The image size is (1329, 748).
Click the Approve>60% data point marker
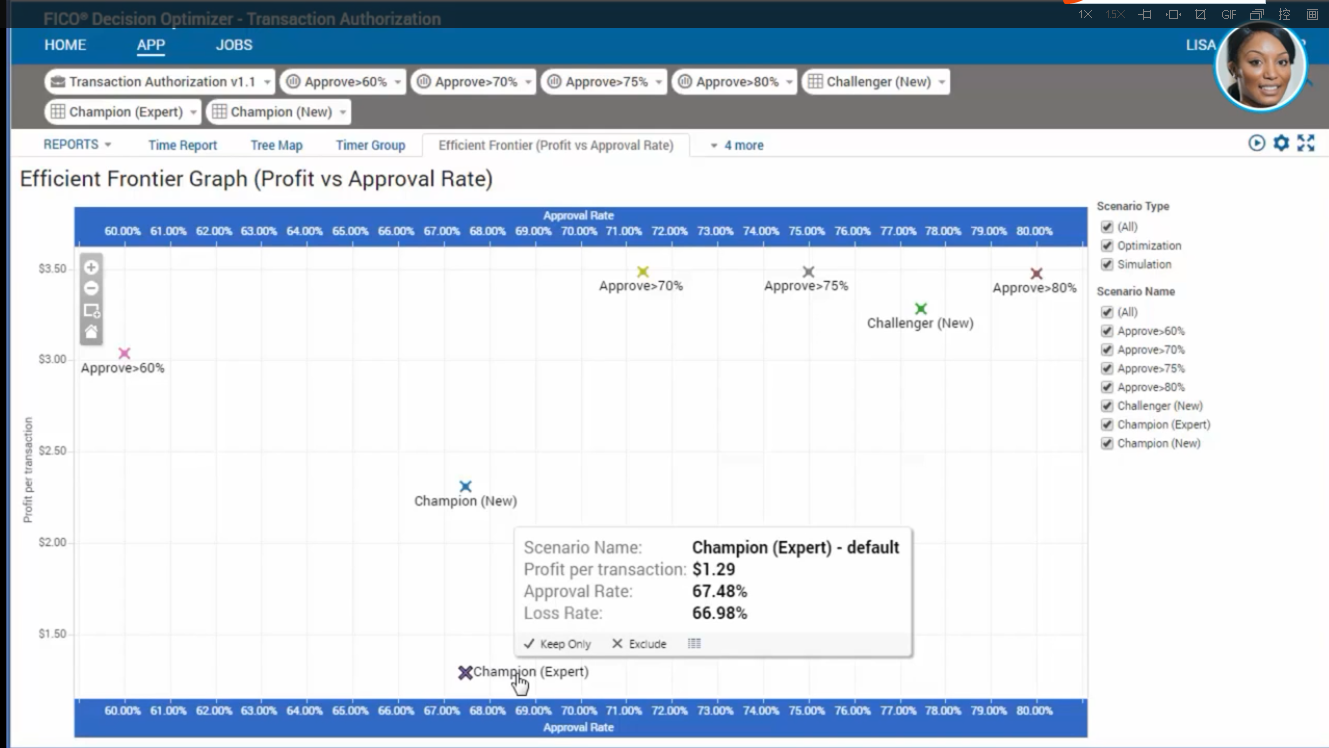point(124,353)
